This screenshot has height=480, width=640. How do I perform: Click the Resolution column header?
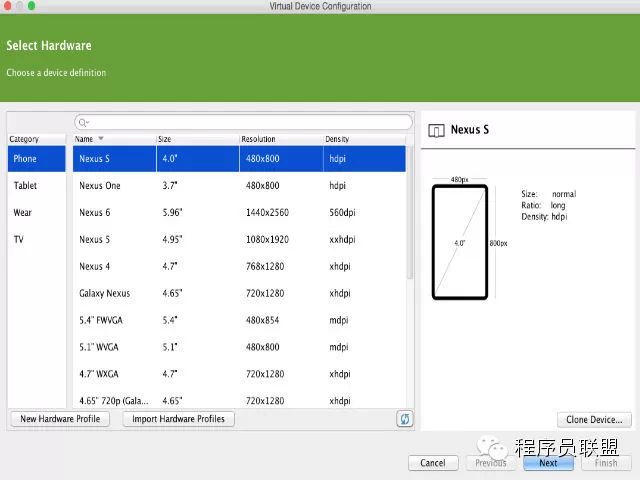click(281, 139)
